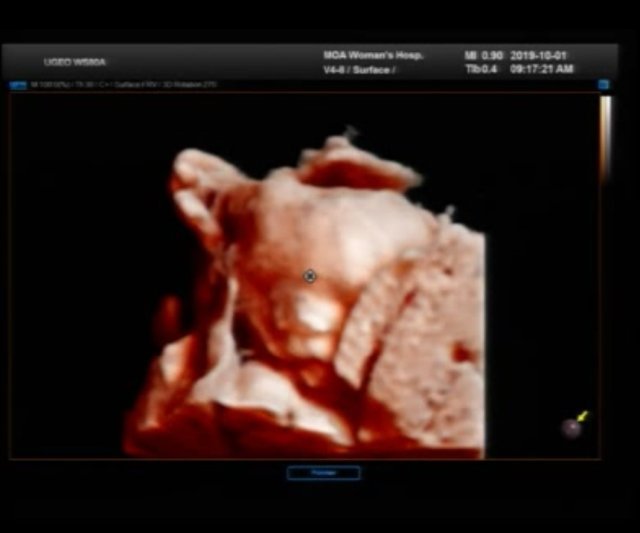The height and width of the screenshot is (533, 640).
Task: Click the blue Pointer button below the image
Action: click(x=323, y=473)
